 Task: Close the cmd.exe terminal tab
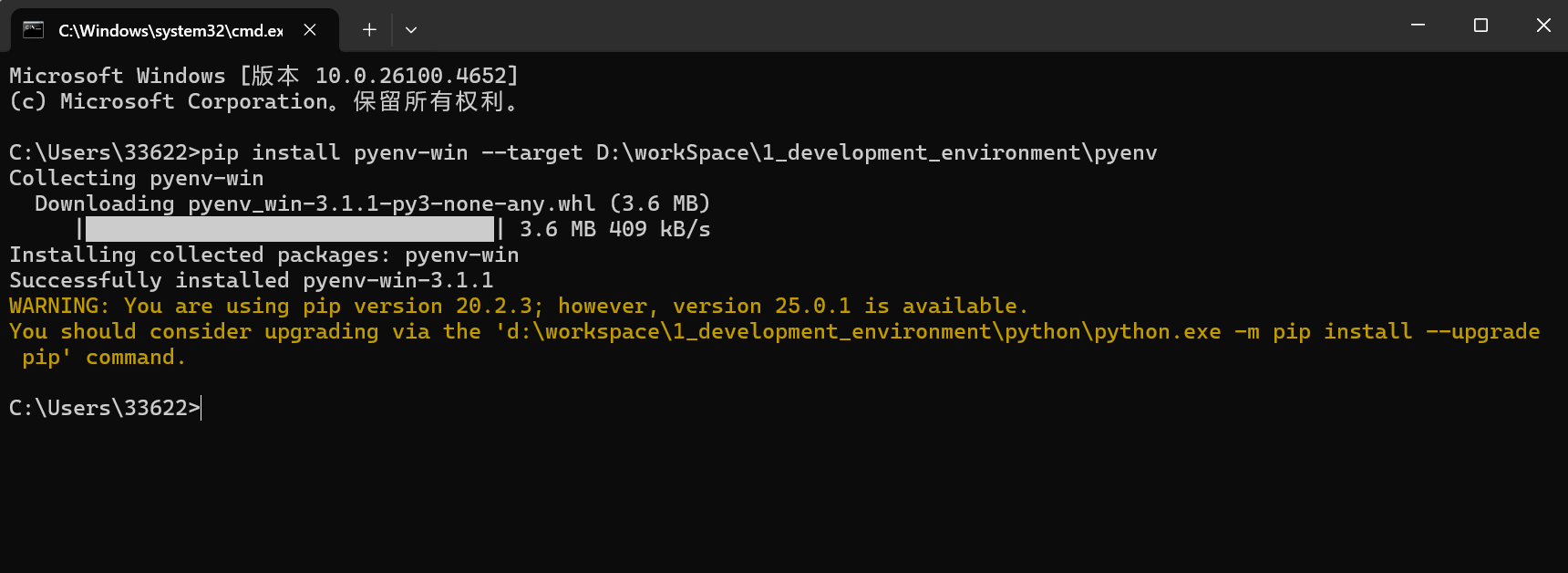point(310,30)
